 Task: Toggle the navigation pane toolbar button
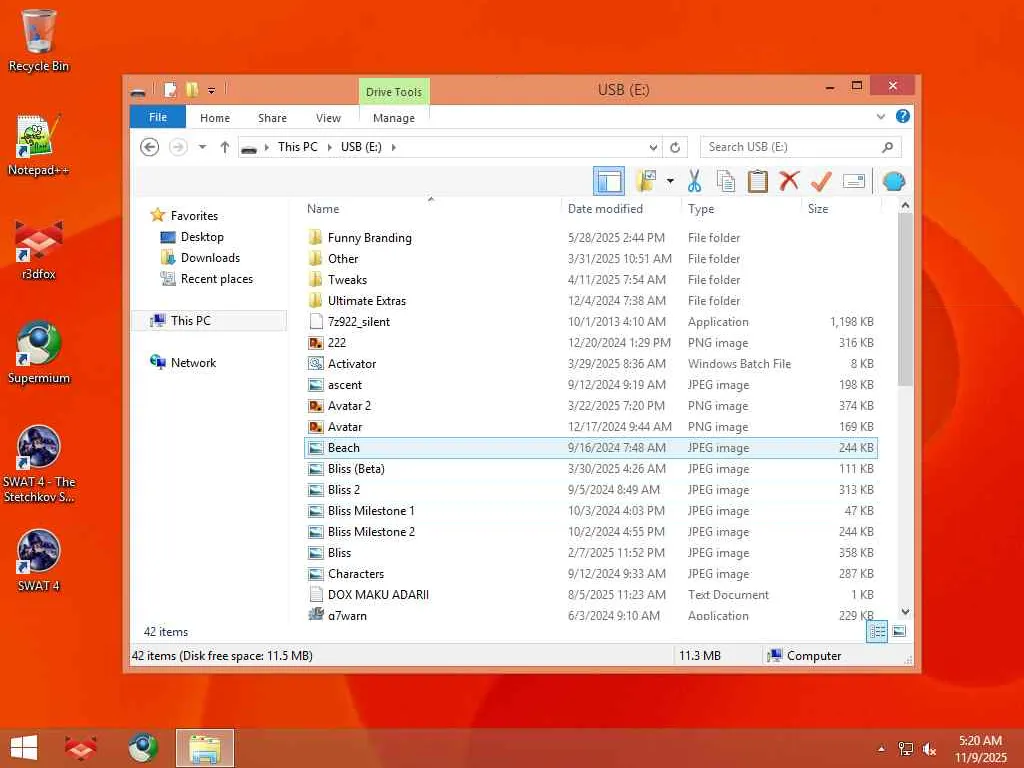(x=609, y=181)
